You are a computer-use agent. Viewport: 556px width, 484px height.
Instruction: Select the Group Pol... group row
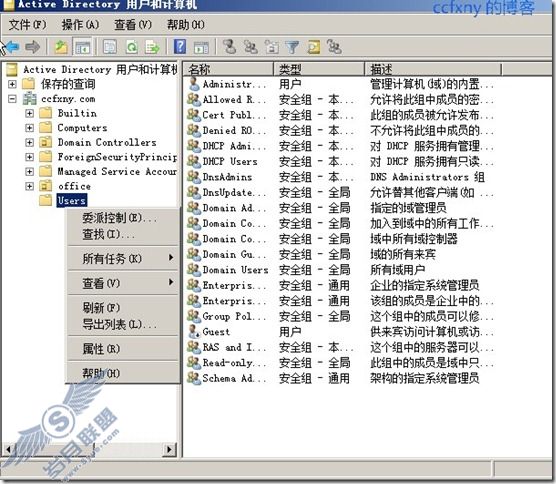pos(339,316)
